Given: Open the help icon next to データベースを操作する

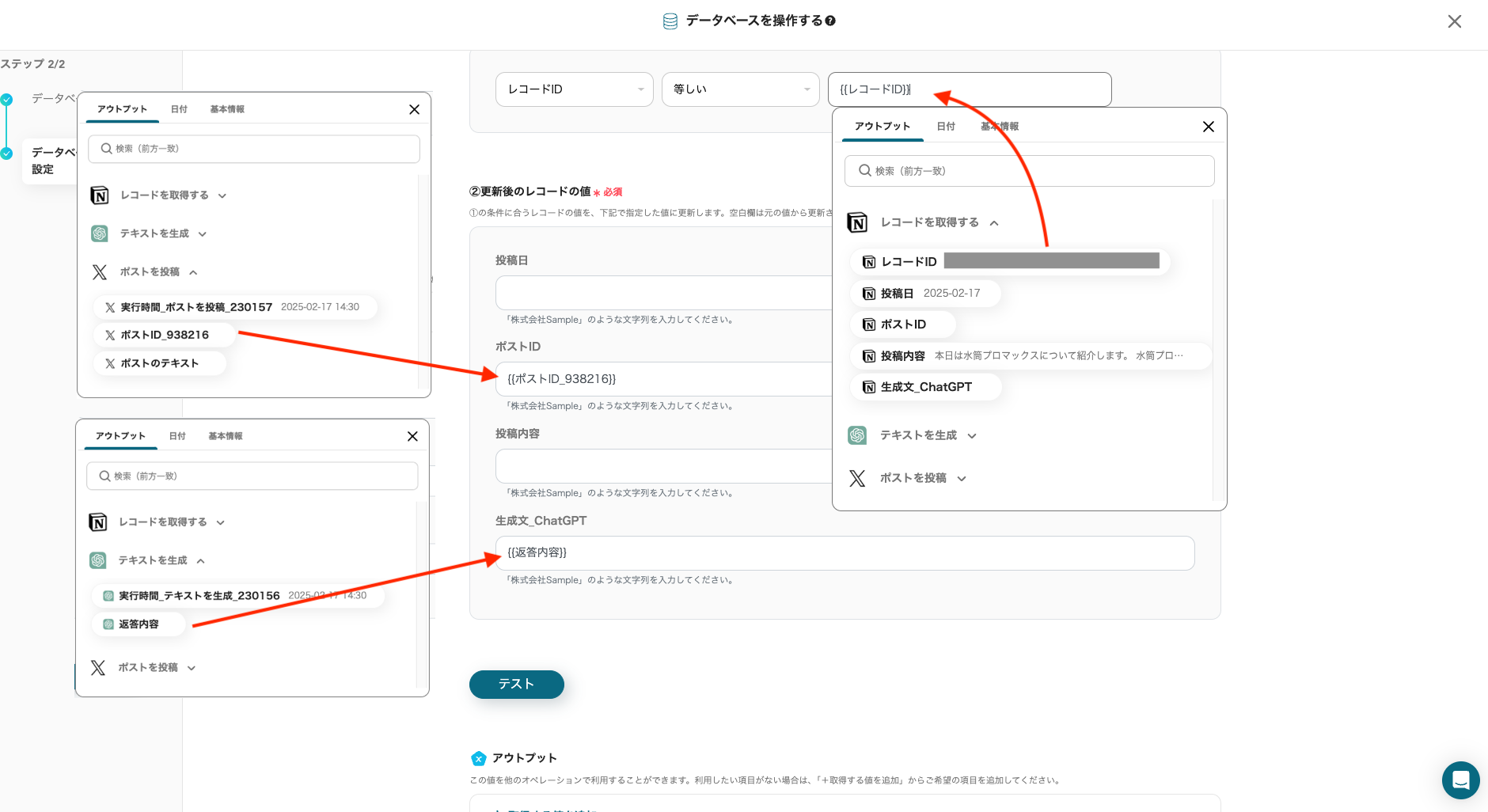Looking at the screenshot, I should coord(830,21).
